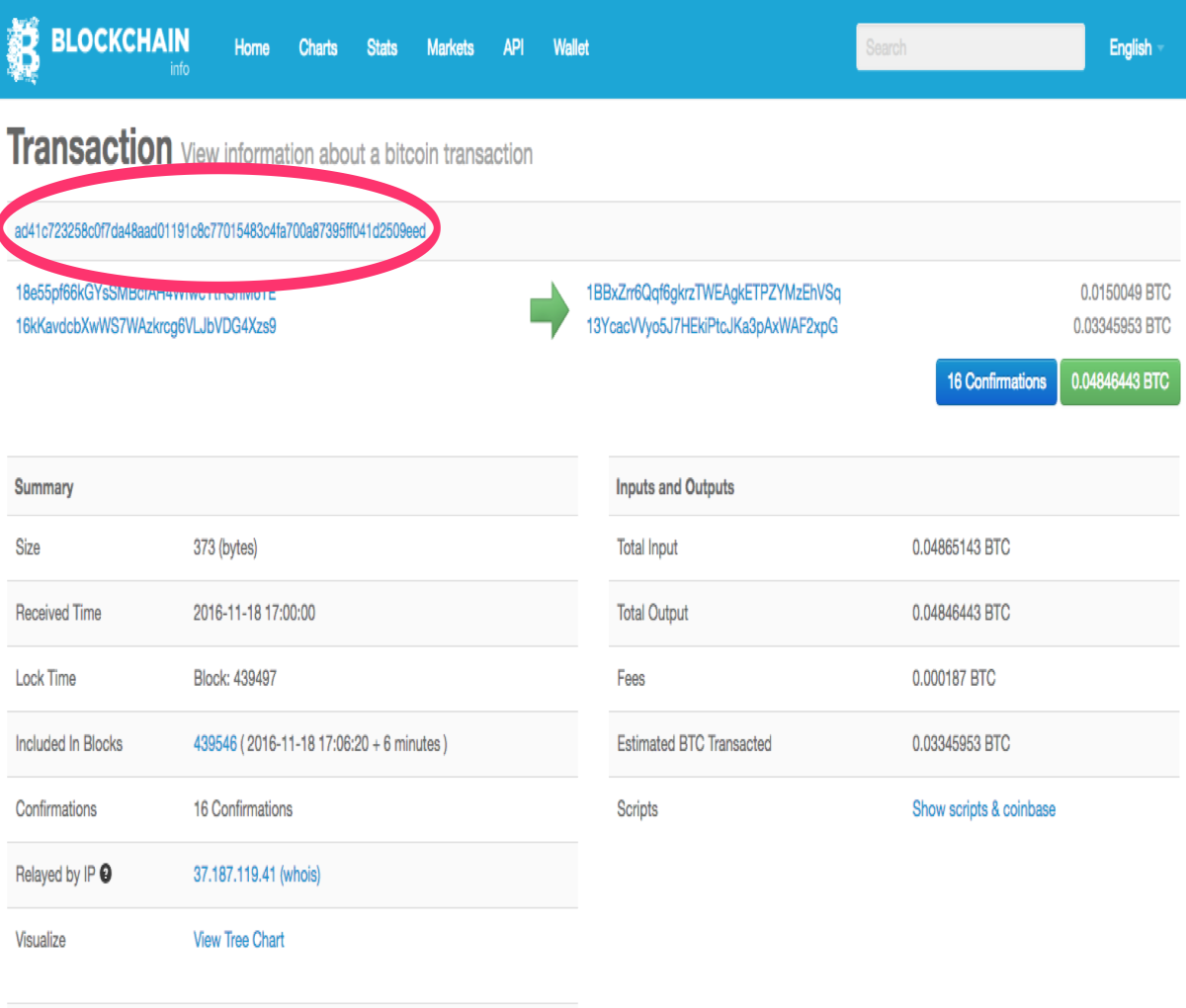Open the Charts menu item

coord(318,47)
